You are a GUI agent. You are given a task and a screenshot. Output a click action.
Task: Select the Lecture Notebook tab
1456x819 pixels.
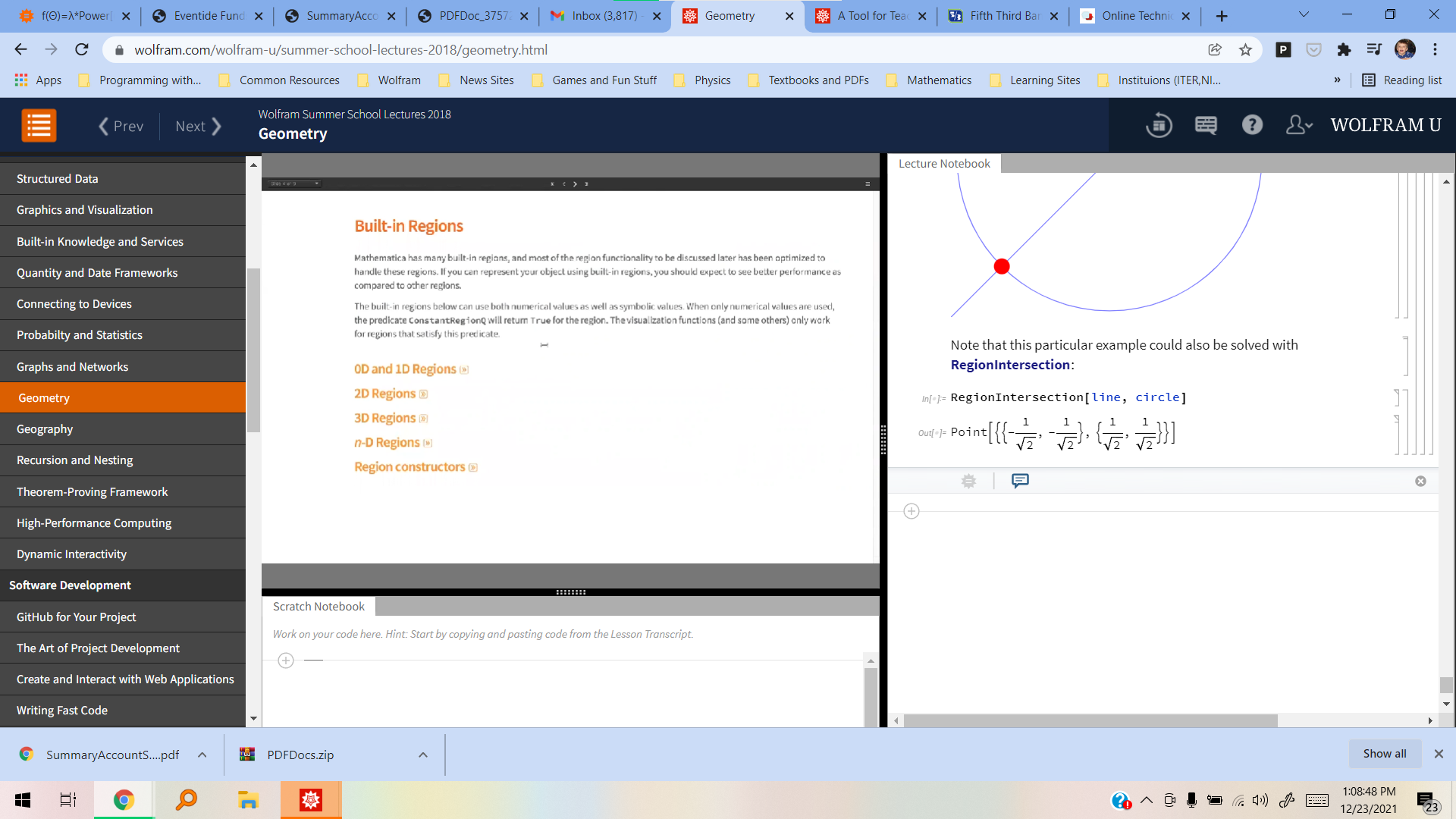click(944, 164)
